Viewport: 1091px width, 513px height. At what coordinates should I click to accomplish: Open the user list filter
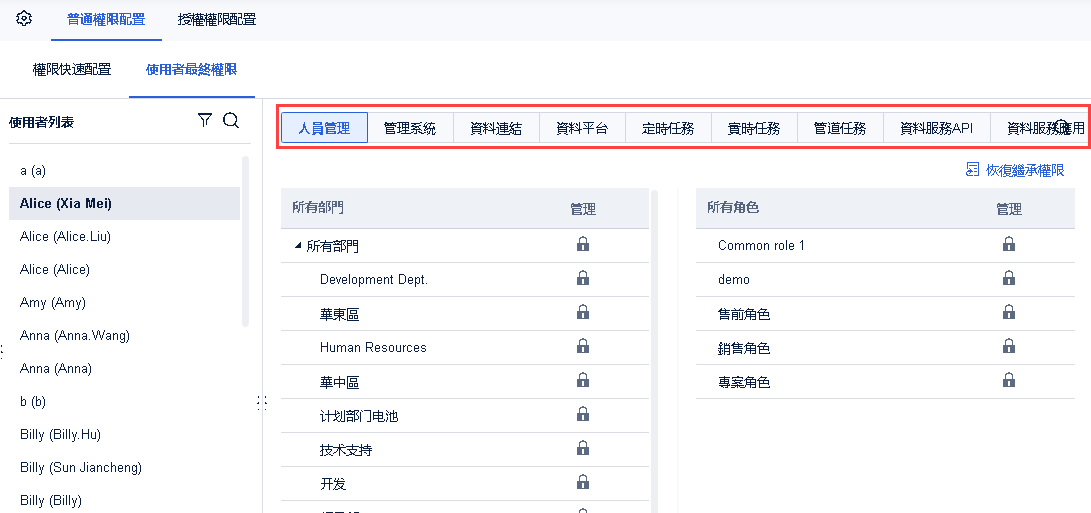pyautogui.click(x=205, y=121)
